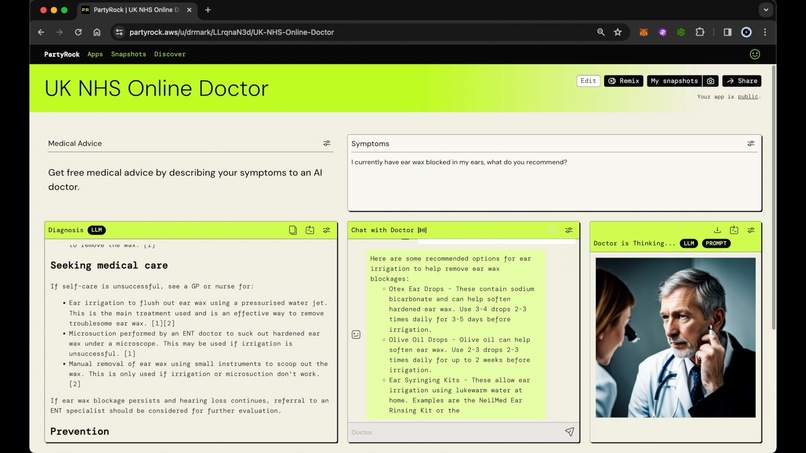Go to browser home page
This screenshot has width=806, height=453.
[x=97, y=32]
